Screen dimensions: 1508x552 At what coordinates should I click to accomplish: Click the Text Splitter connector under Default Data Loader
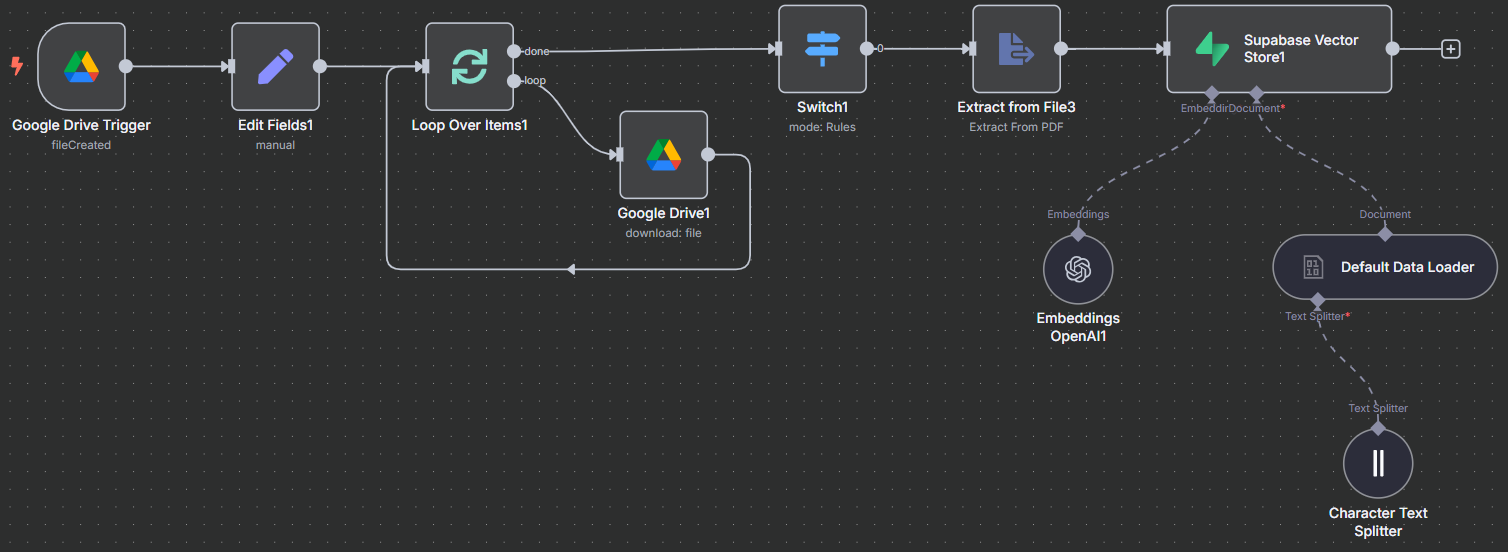(x=1317, y=300)
